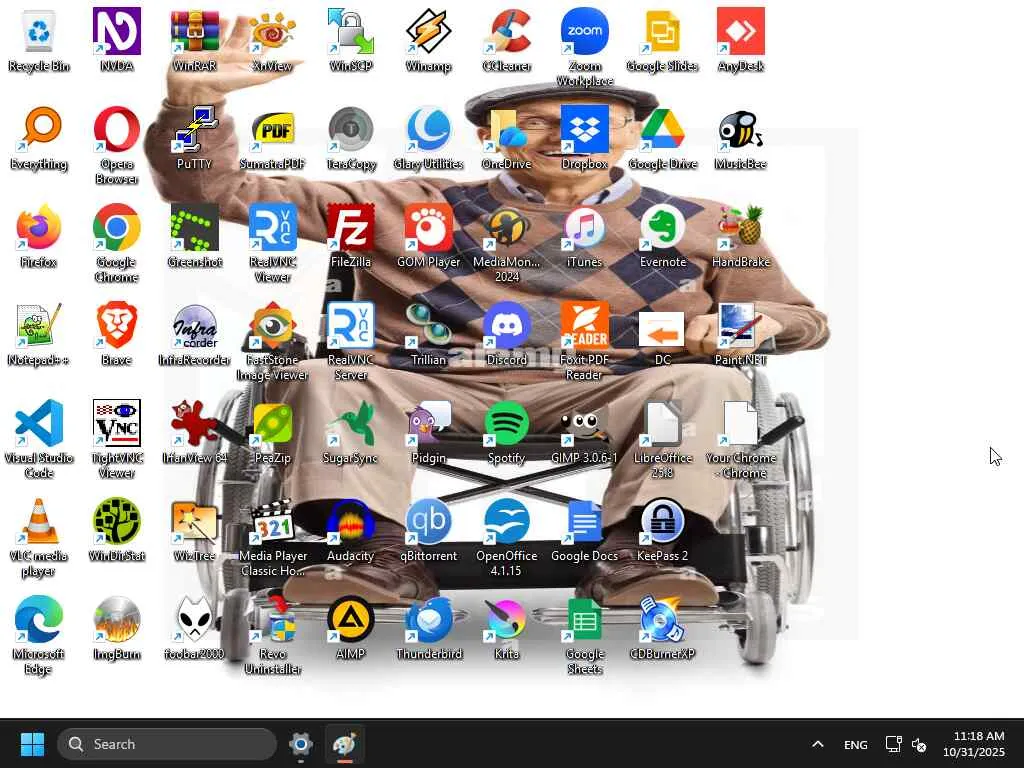Select the Greenshot icon
1024x768 pixels.
pos(195,236)
